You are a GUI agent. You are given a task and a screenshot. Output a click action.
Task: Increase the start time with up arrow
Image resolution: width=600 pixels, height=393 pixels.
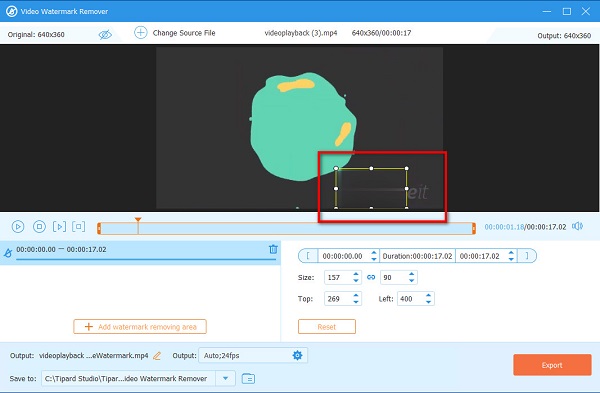click(374, 253)
